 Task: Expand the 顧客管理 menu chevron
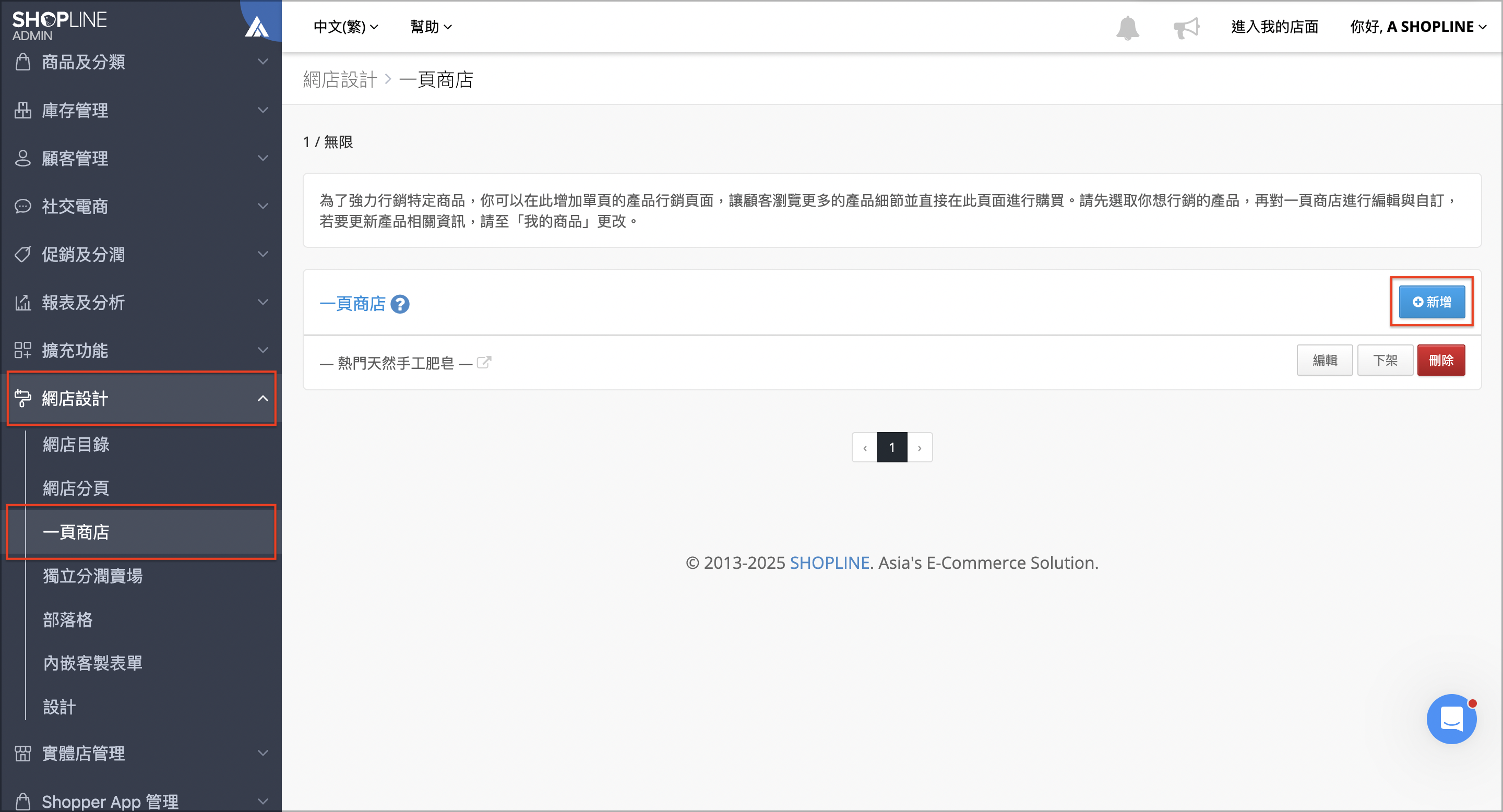[263, 158]
